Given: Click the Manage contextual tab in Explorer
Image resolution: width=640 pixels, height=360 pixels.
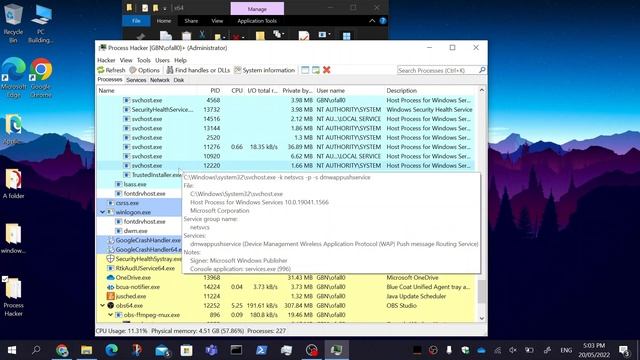Looking at the screenshot, I should click(x=257, y=9).
